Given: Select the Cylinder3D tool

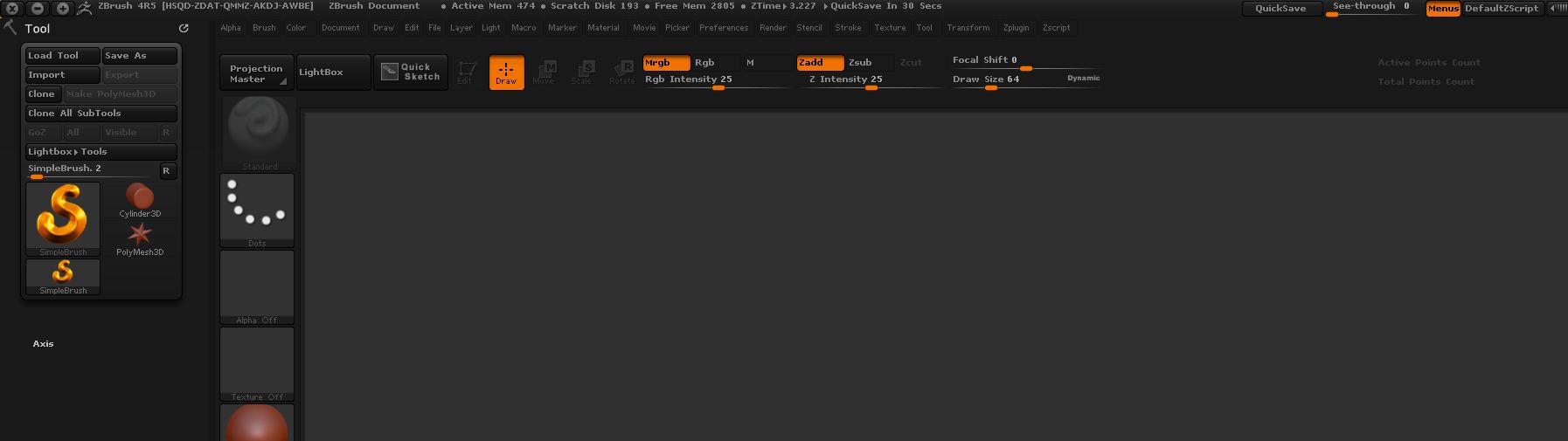Looking at the screenshot, I should (140, 200).
